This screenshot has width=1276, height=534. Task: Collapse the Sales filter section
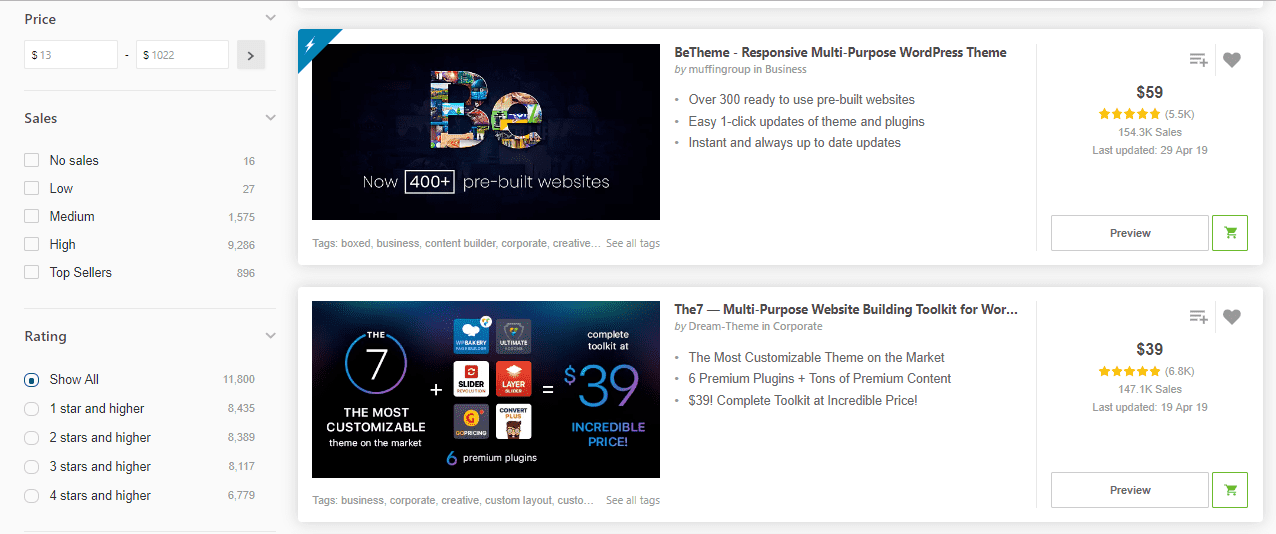point(270,117)
